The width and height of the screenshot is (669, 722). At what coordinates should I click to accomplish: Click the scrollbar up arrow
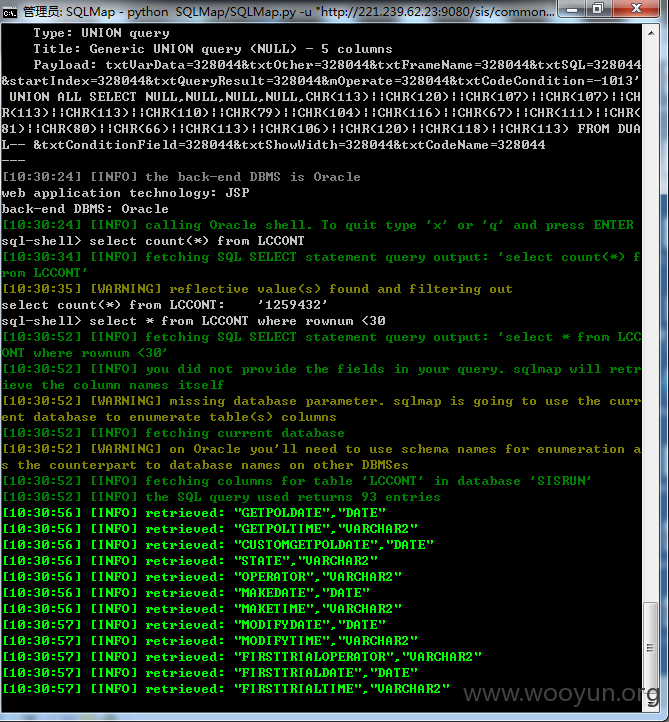(651, 33)
